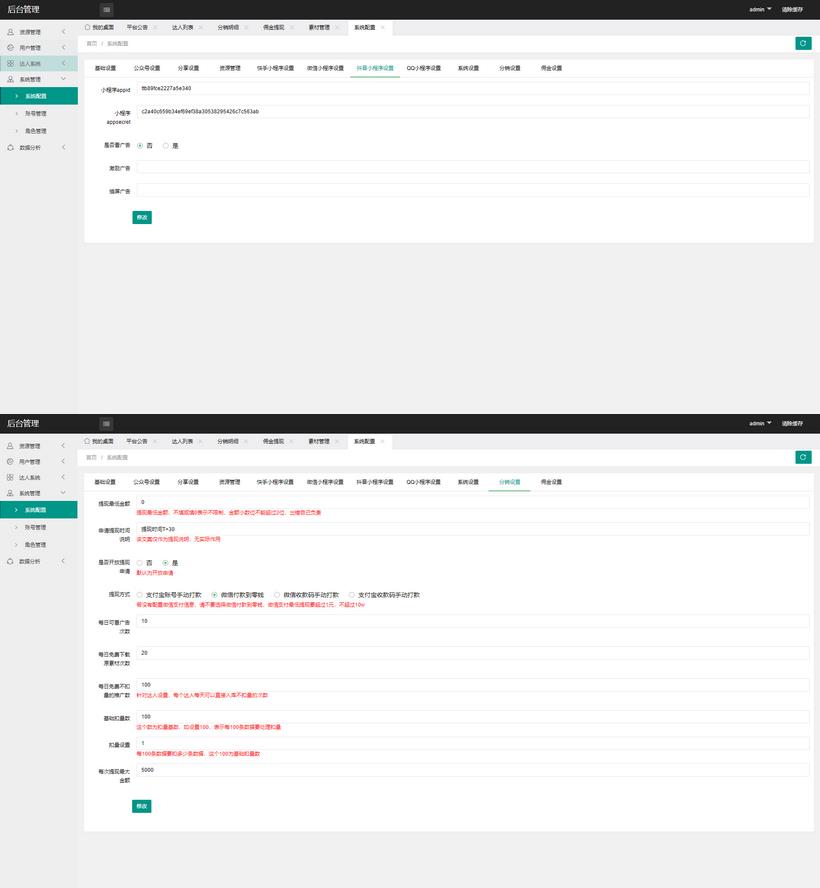The width and height of the screenshot is (820, 888).
Task: Click the 每日免费不扣量的推广数 field
Action: (x=472, y=685)
